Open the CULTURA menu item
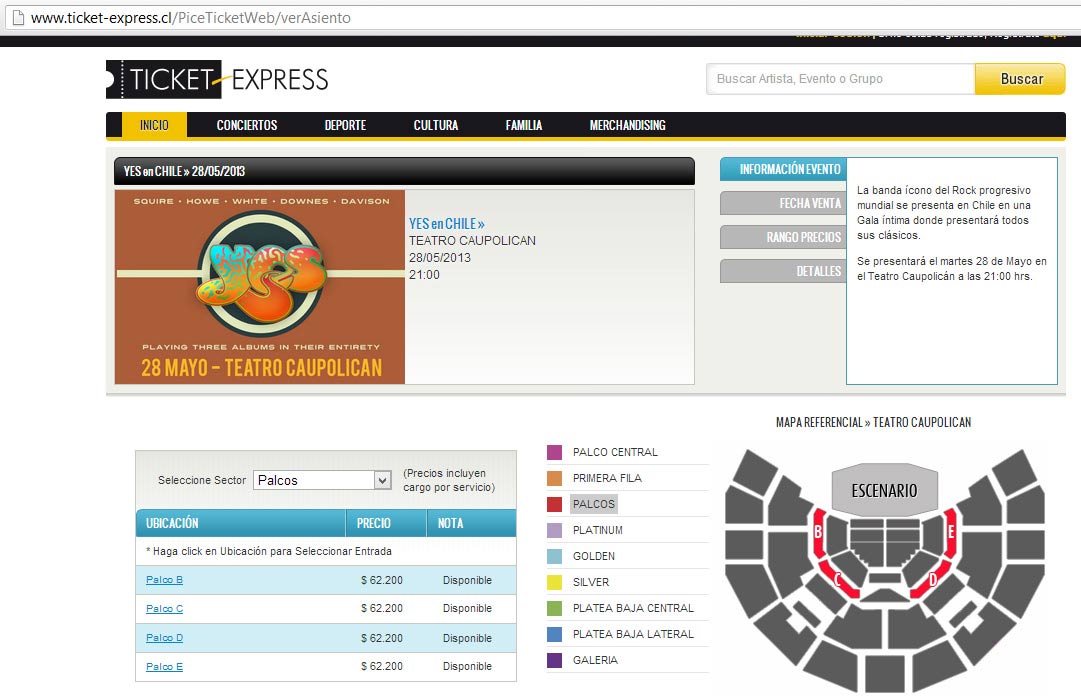This screenshot has width=1081, height=700. 436,125
